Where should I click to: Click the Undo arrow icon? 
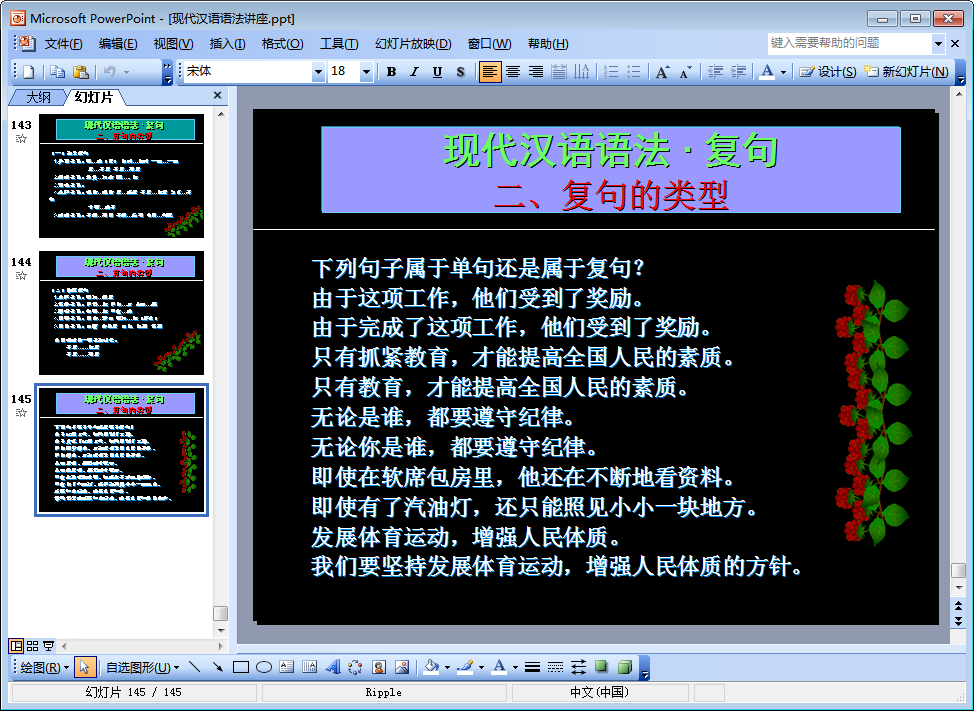[110, 72]
